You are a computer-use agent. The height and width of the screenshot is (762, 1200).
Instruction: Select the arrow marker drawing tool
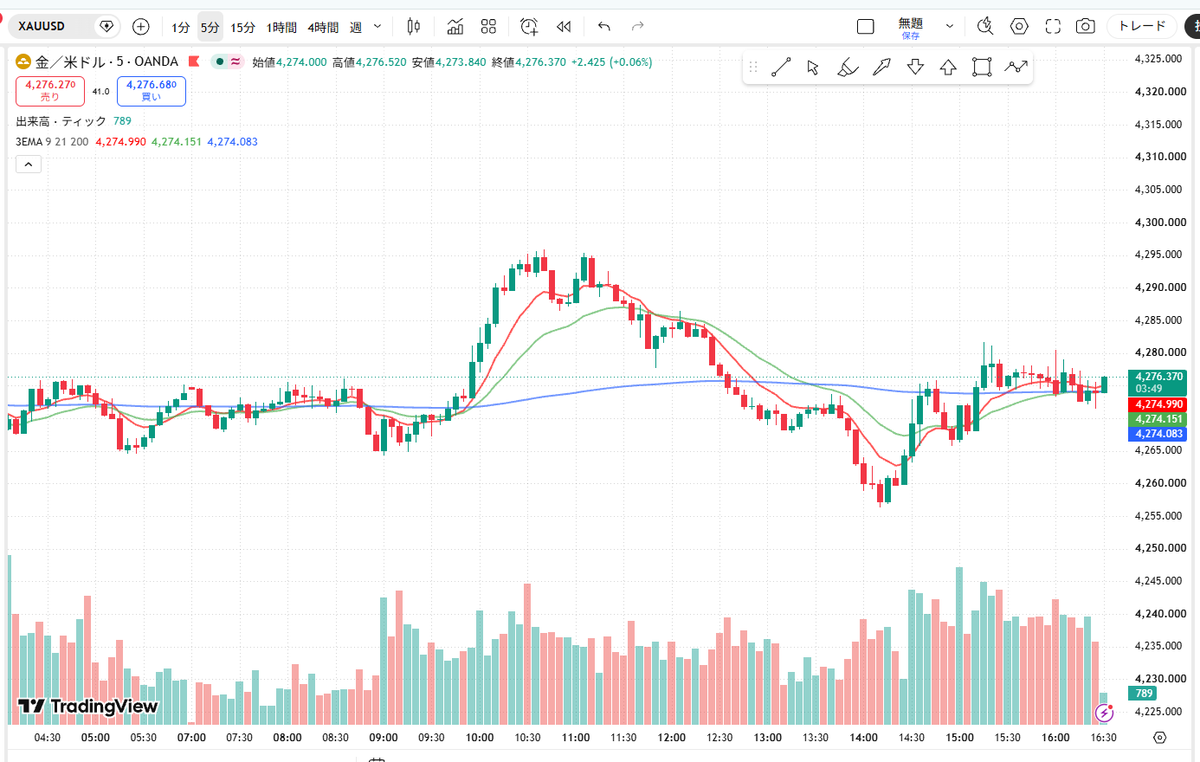click(x=881, y=67)
